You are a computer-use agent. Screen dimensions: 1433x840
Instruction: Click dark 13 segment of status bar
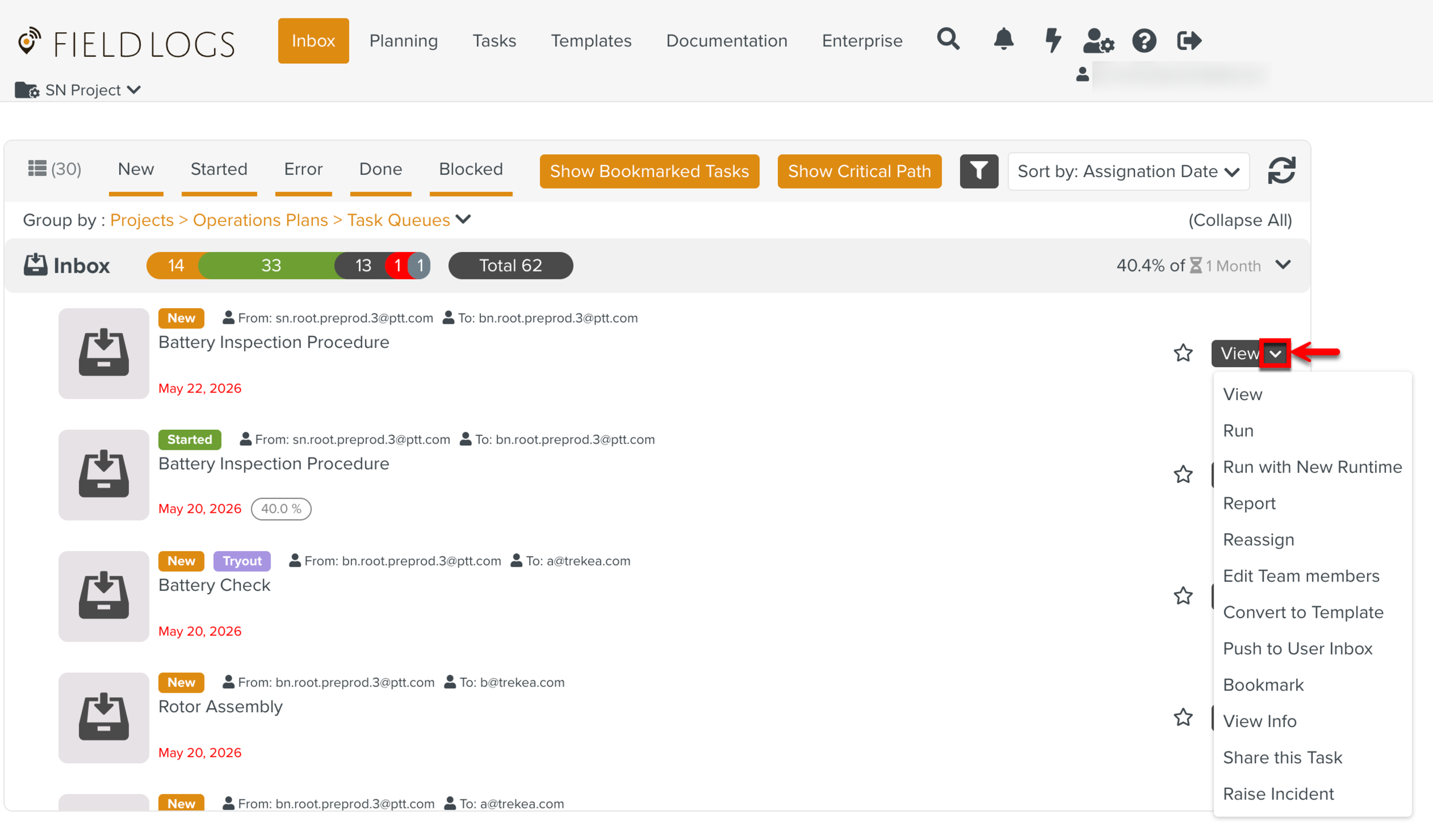click(x=362, y=265)
